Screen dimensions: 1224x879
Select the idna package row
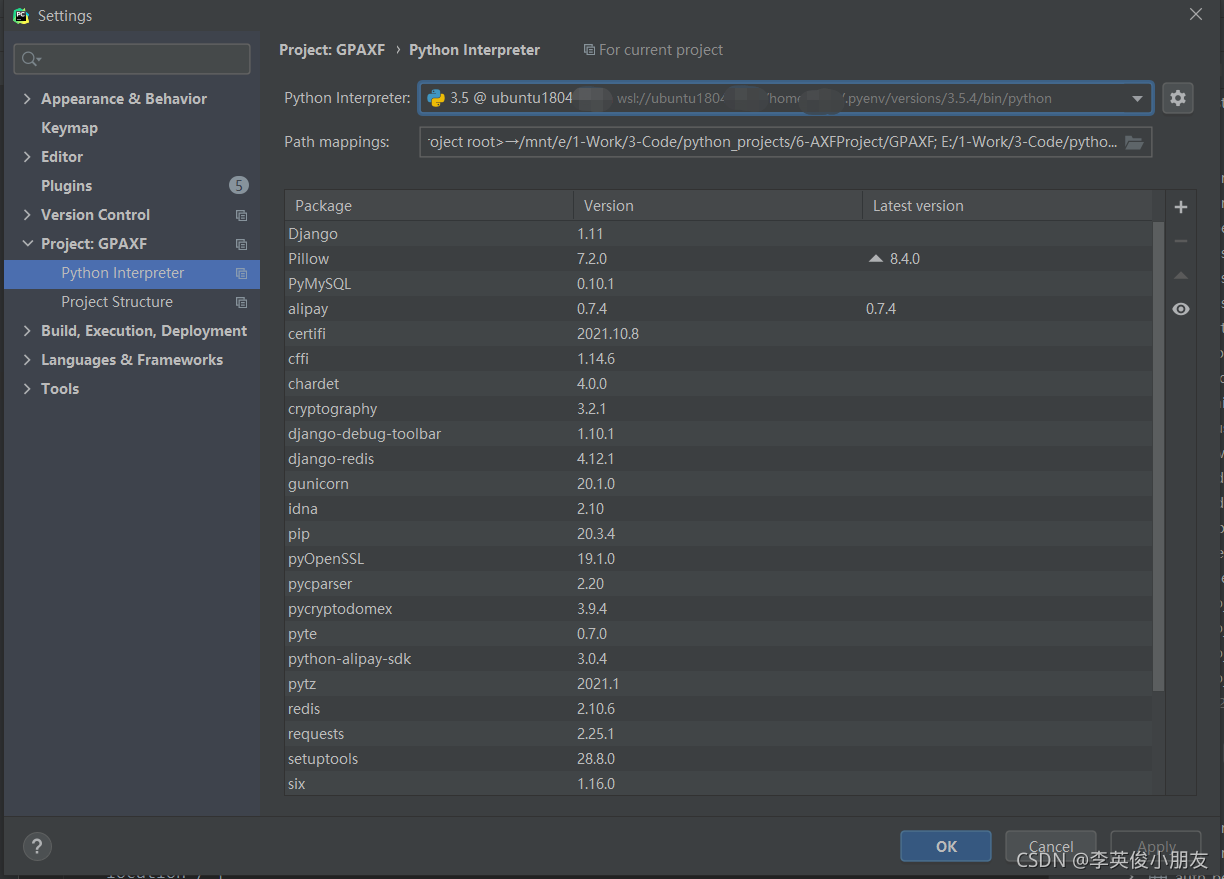pos(718,509)
